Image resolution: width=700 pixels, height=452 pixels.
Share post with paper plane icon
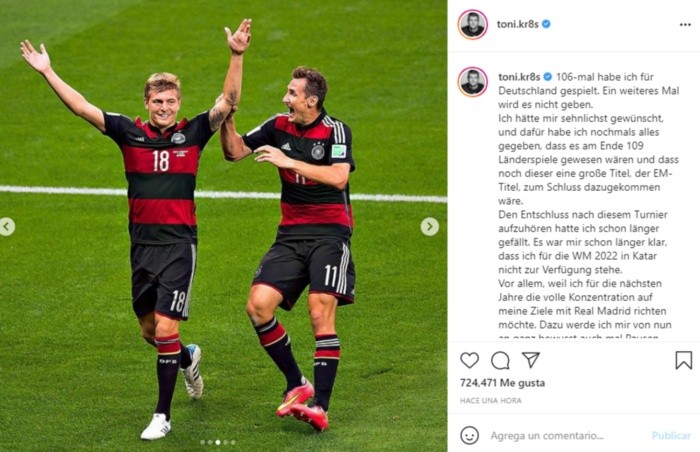coord(531,360)
